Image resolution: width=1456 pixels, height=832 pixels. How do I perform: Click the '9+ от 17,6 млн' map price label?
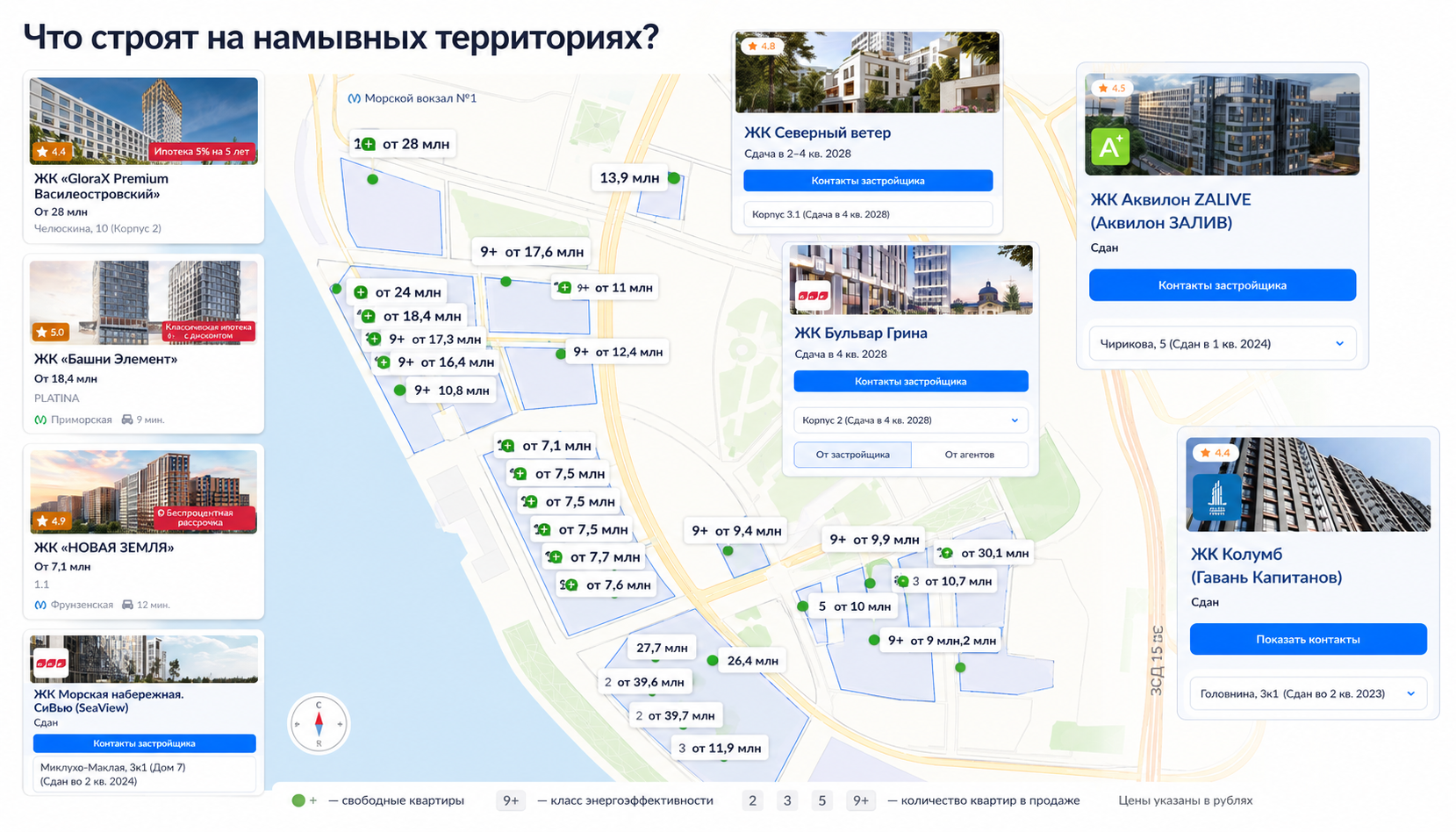[x=532, y=252]
